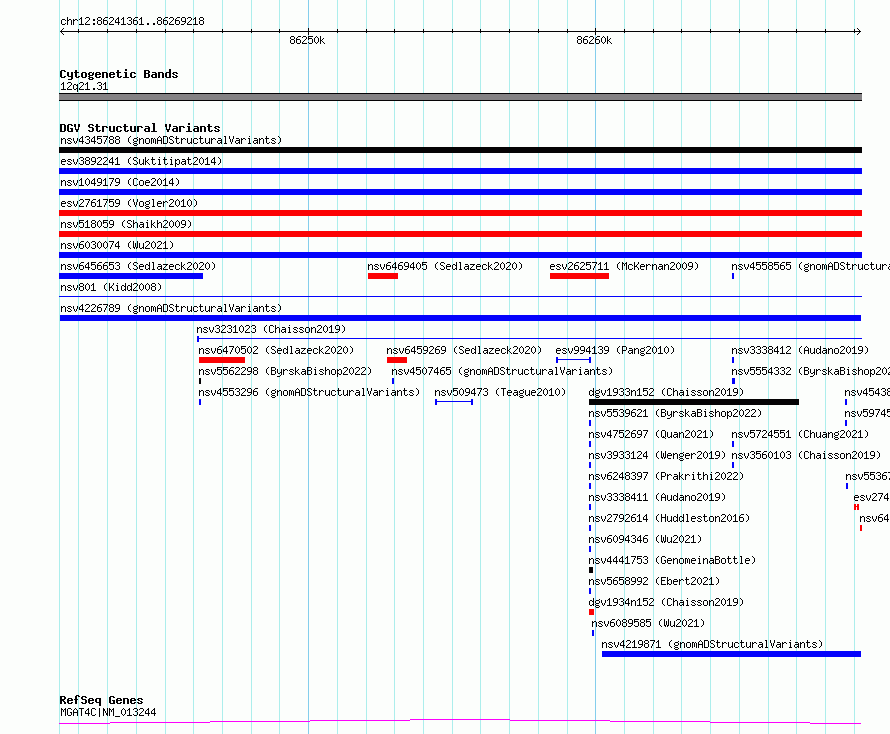Select the esv3892241 (Suktitipat2014) variant label

[141, 161]
